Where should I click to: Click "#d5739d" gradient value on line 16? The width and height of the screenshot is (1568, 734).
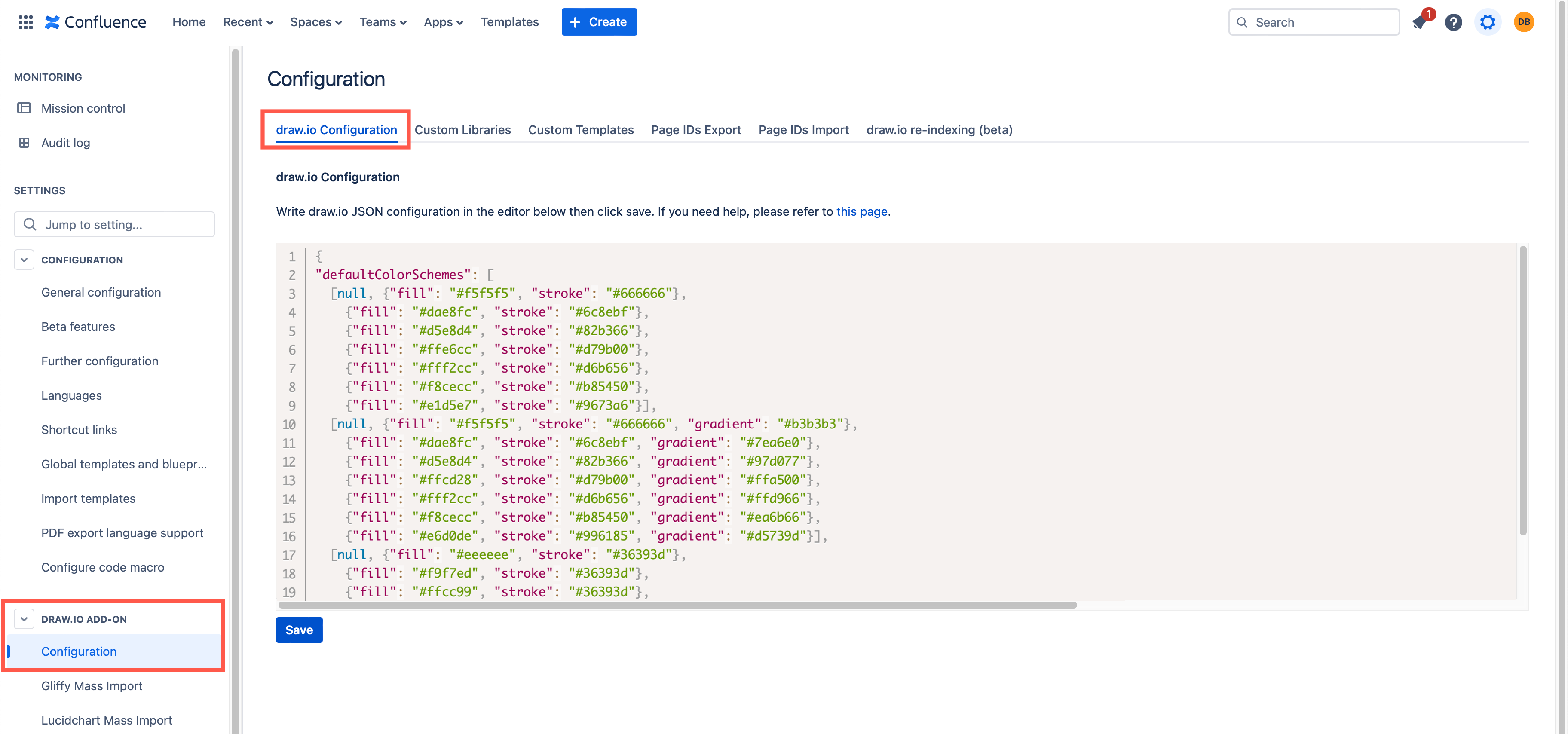[773, 535]
